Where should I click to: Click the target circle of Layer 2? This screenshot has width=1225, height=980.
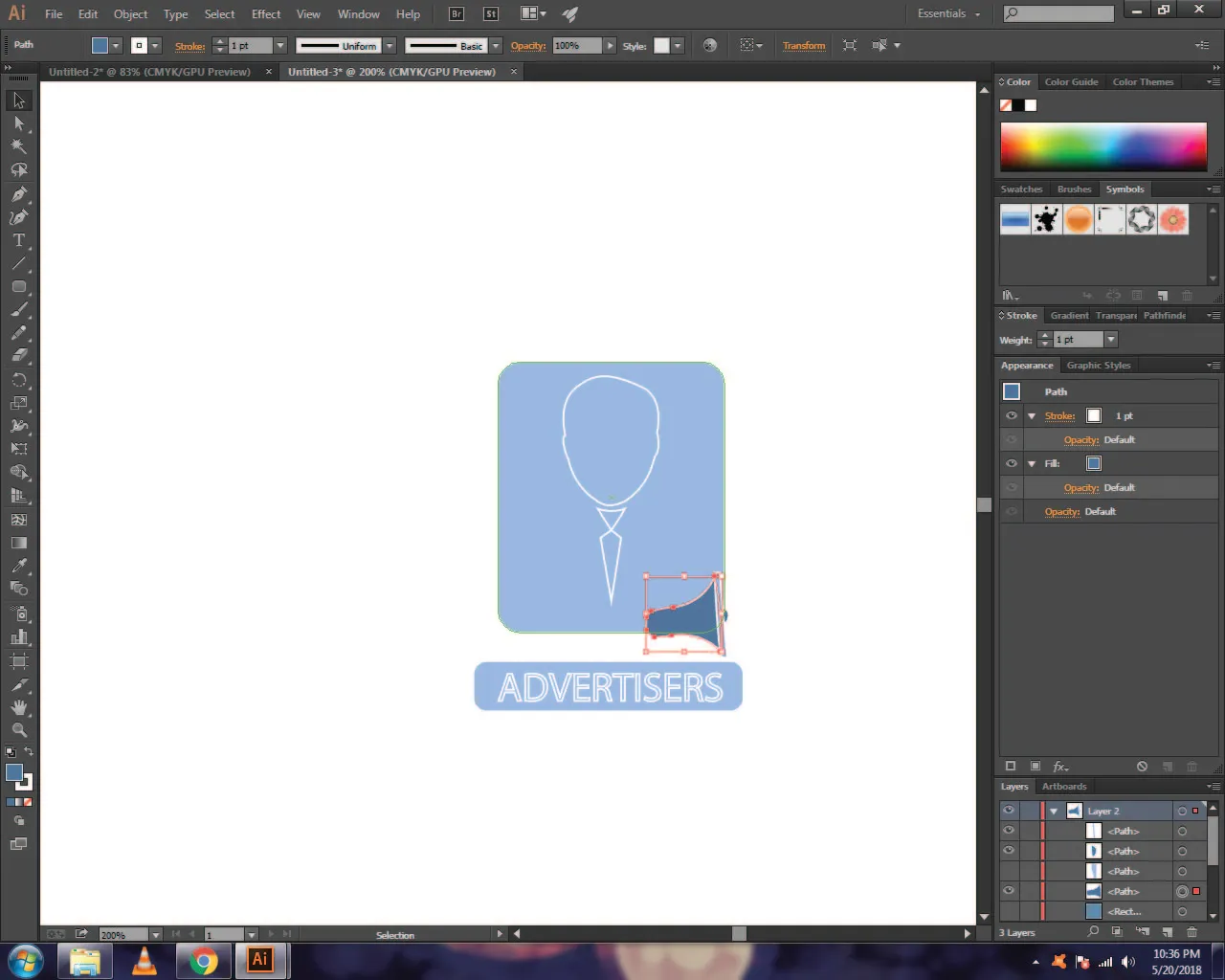(x=1182, y=811)
